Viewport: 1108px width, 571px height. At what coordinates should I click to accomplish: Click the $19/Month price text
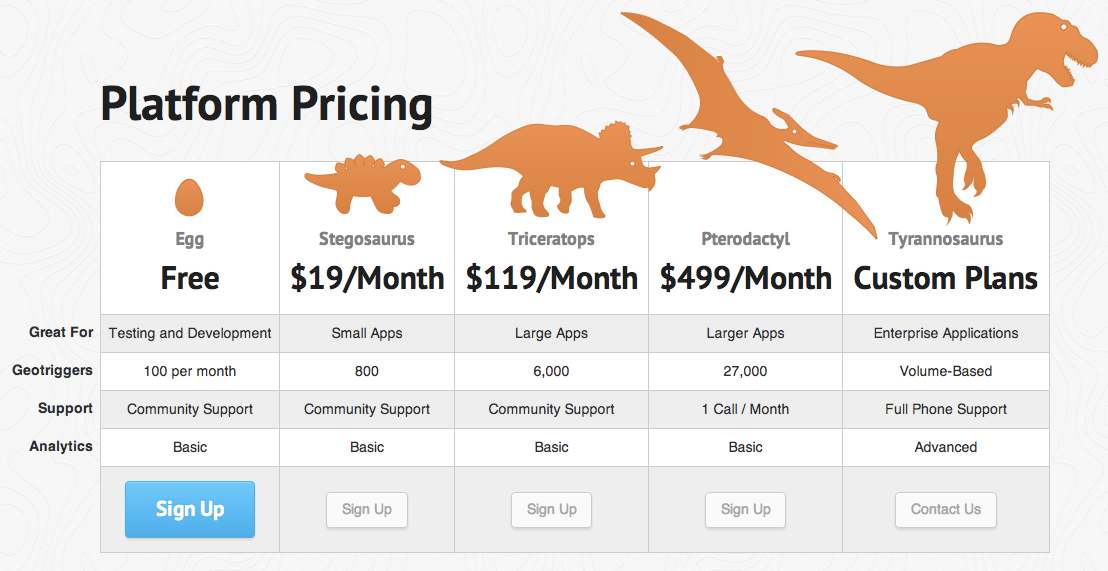(367, 278)
